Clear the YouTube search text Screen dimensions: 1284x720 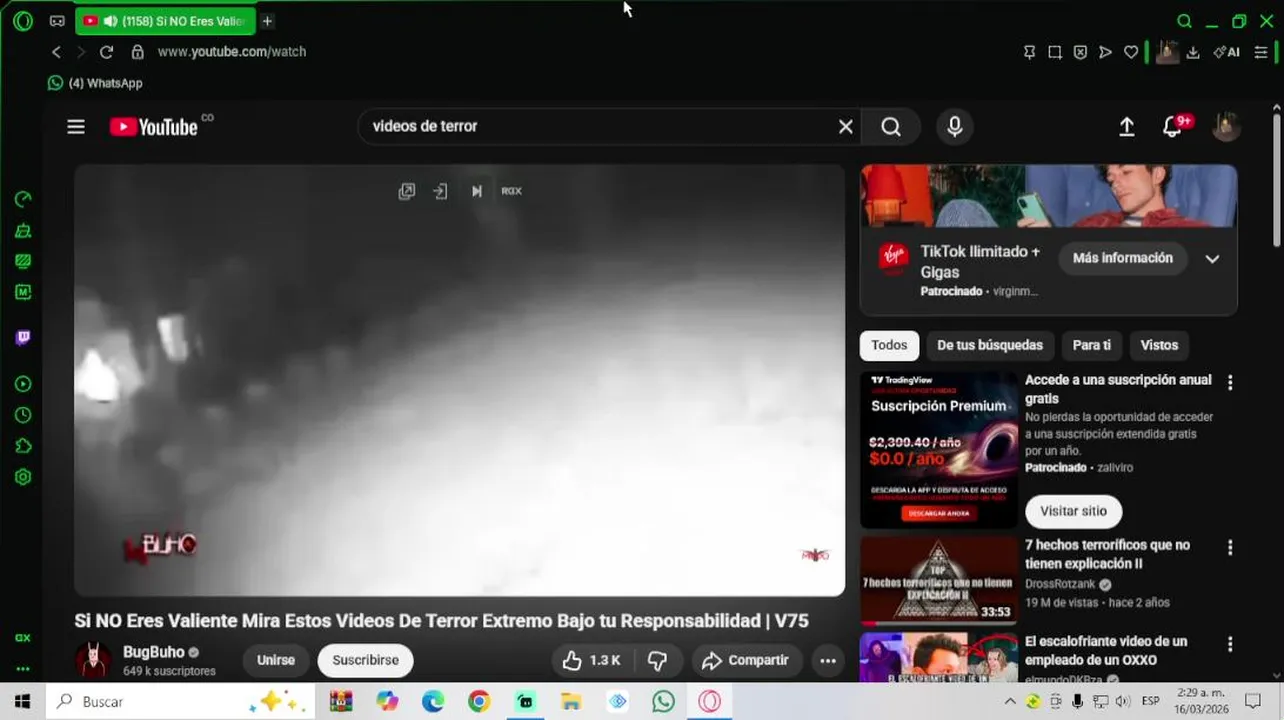pyautogui.click(x=845, y=126)
